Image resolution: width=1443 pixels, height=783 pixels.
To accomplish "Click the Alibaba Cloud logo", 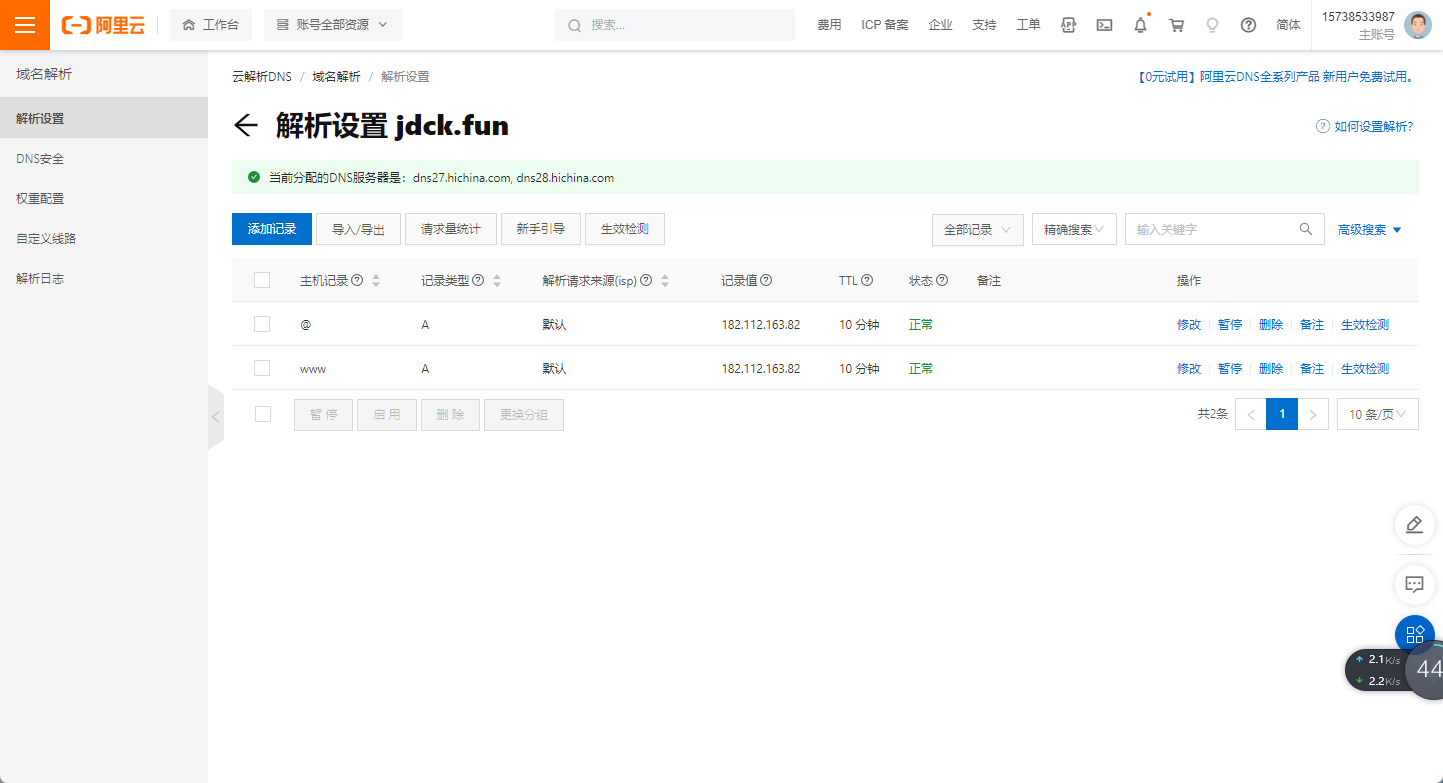I will click(103, 25).
